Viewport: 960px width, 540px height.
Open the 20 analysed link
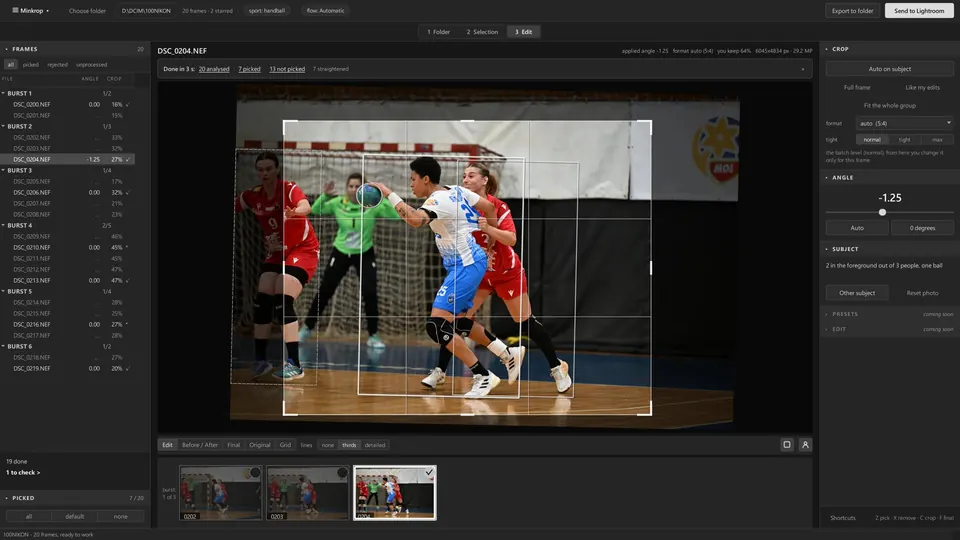click(214, 69)
